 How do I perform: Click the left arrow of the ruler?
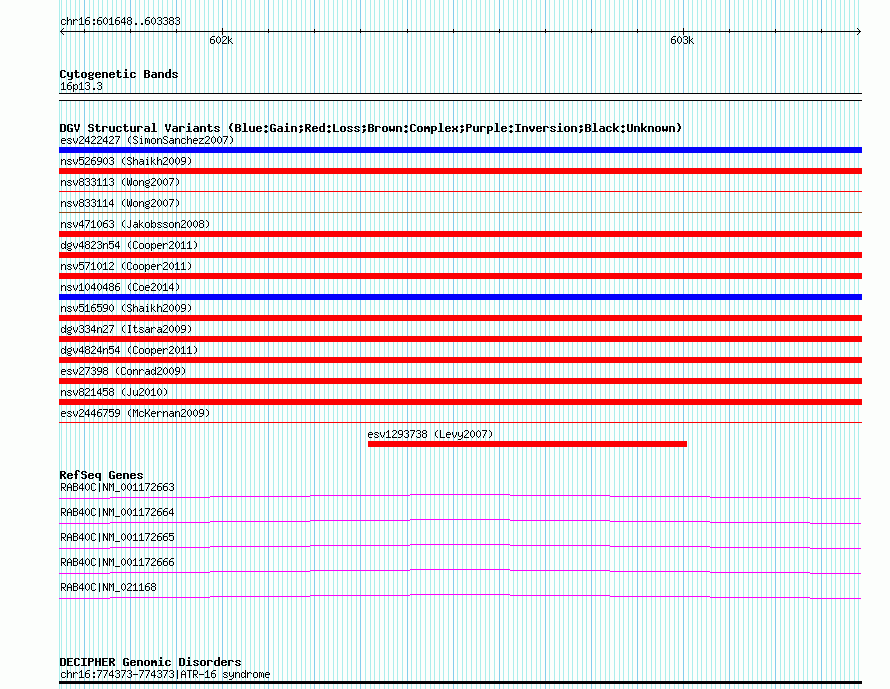(62, 32)
